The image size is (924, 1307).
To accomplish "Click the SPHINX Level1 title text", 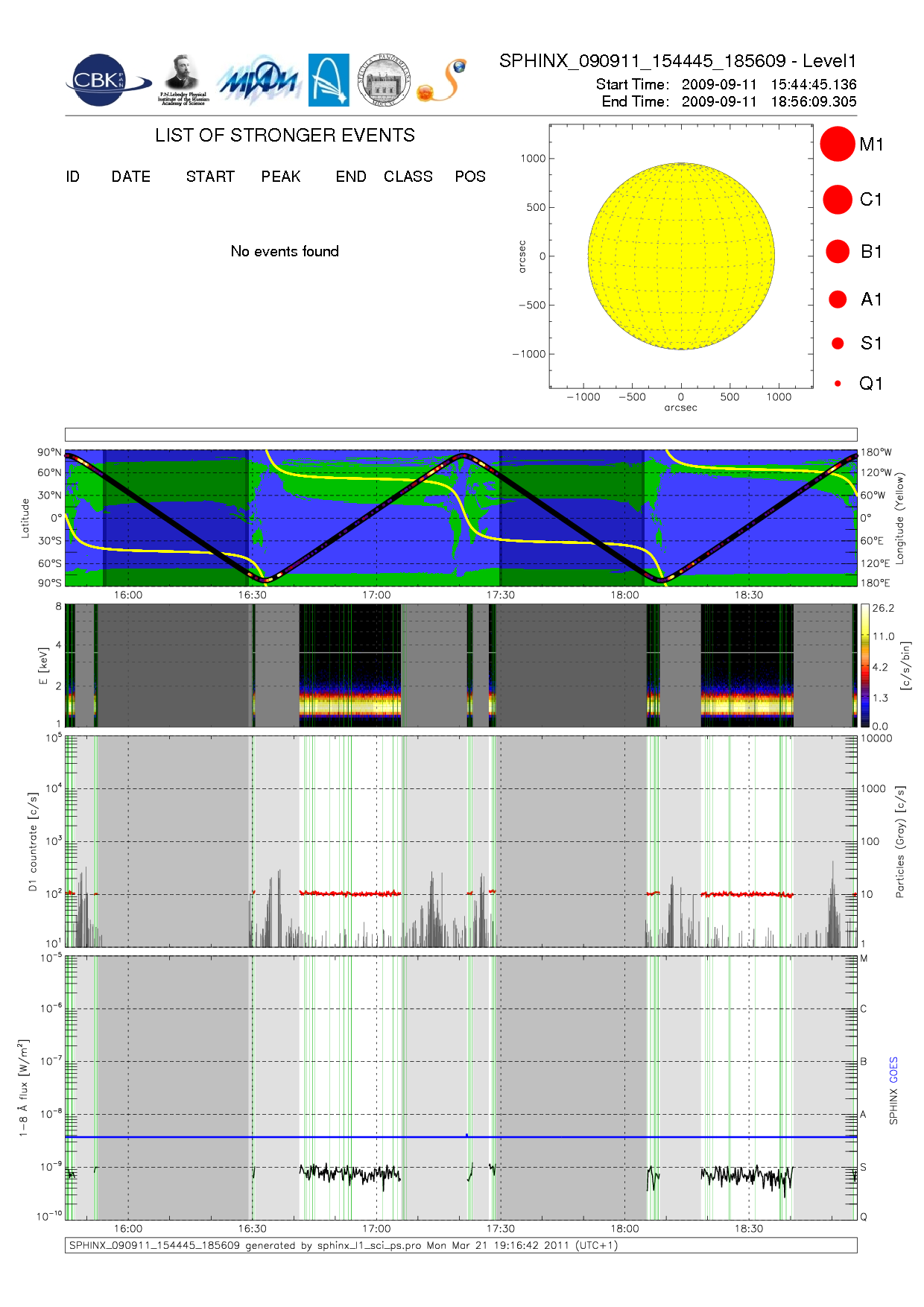I will (677, 61).
